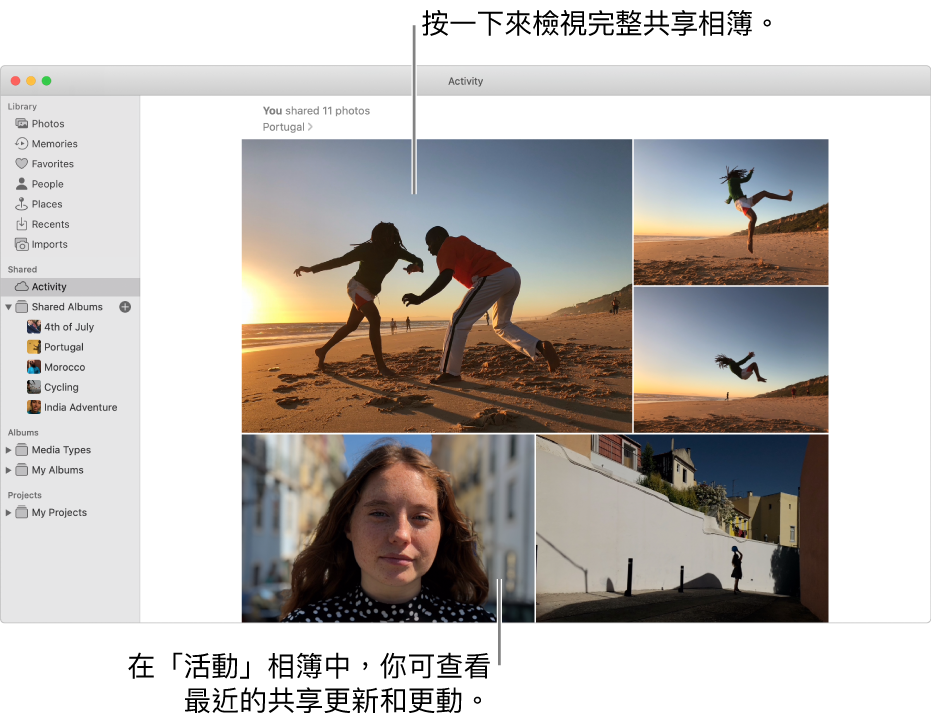The height and width of the screenshot is (721, 931).
Task: Open the two dancers on beach photo
Action: pyautogui.click(x=436, y=286)
